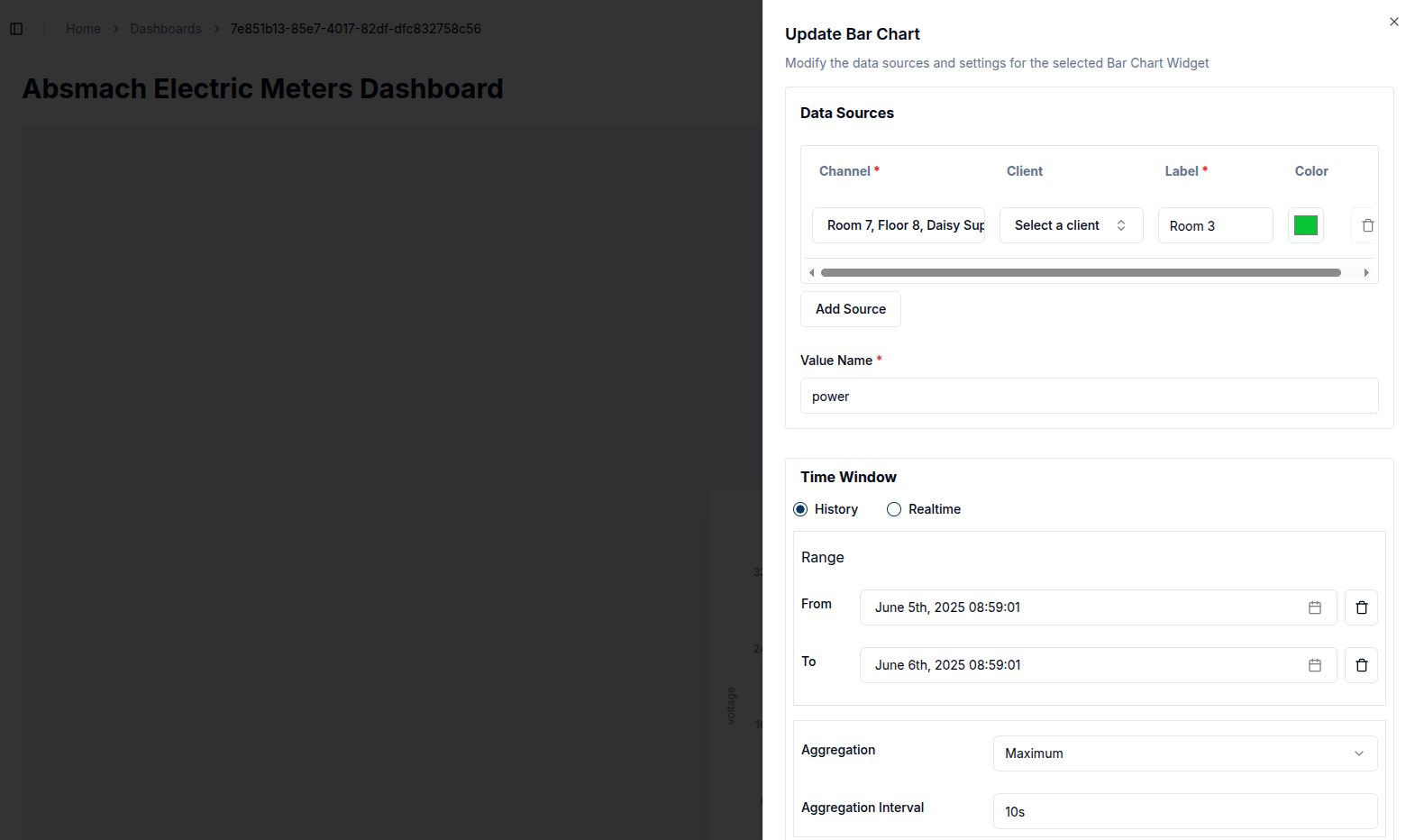
Task: Select the Realtime radio button
Action: pyautogui.click(x=894, y=509)
